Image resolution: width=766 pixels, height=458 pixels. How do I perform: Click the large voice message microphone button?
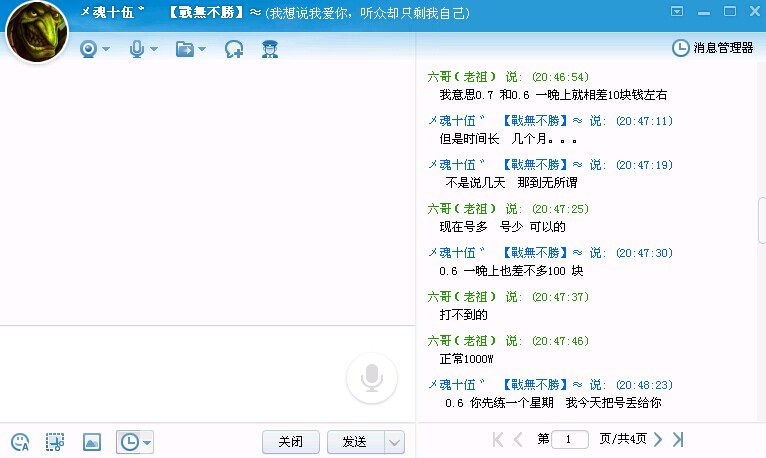click(372, 378)
